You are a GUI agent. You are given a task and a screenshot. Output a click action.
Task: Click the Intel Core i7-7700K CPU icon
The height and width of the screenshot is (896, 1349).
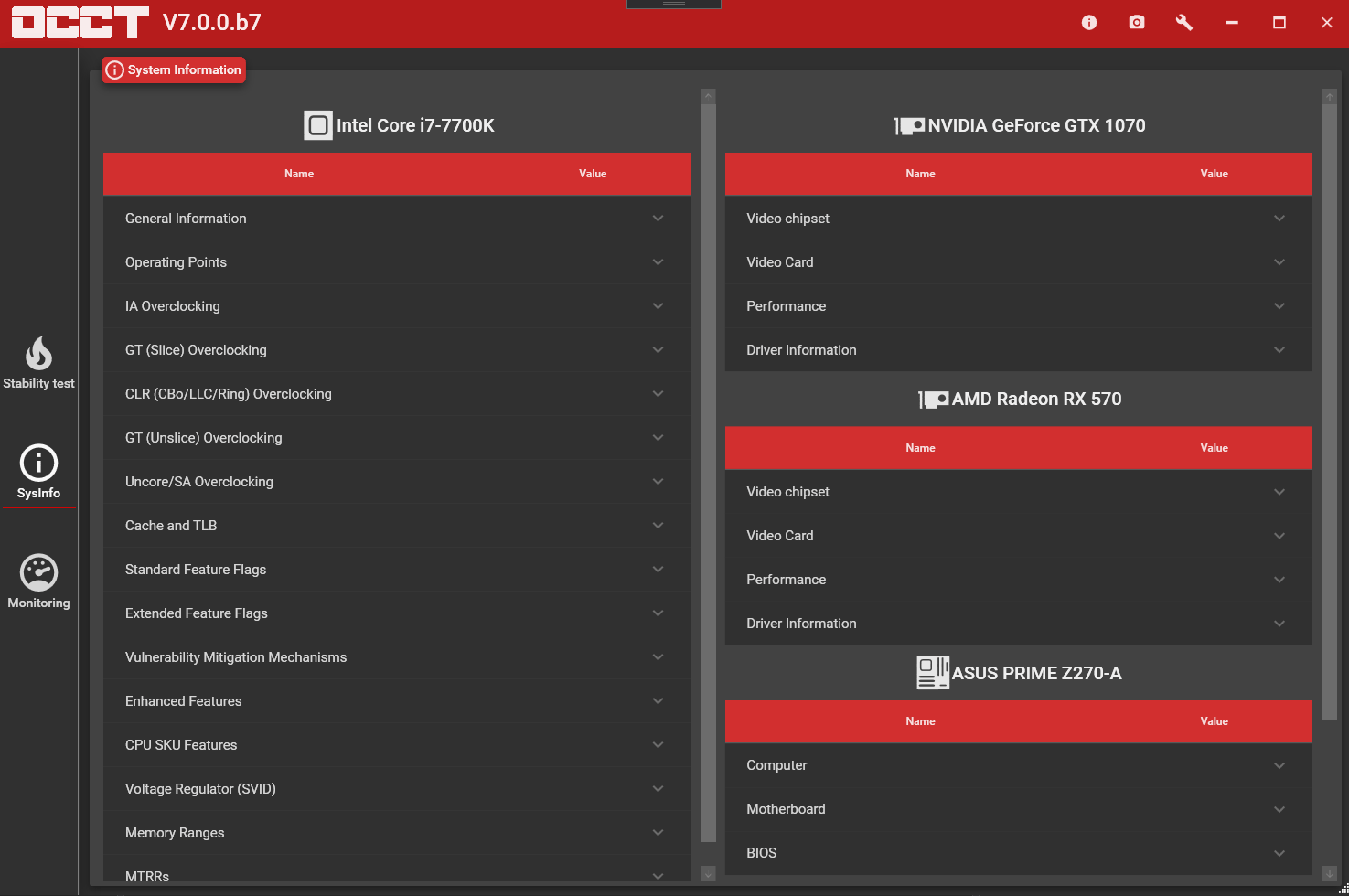coord(318,125)
